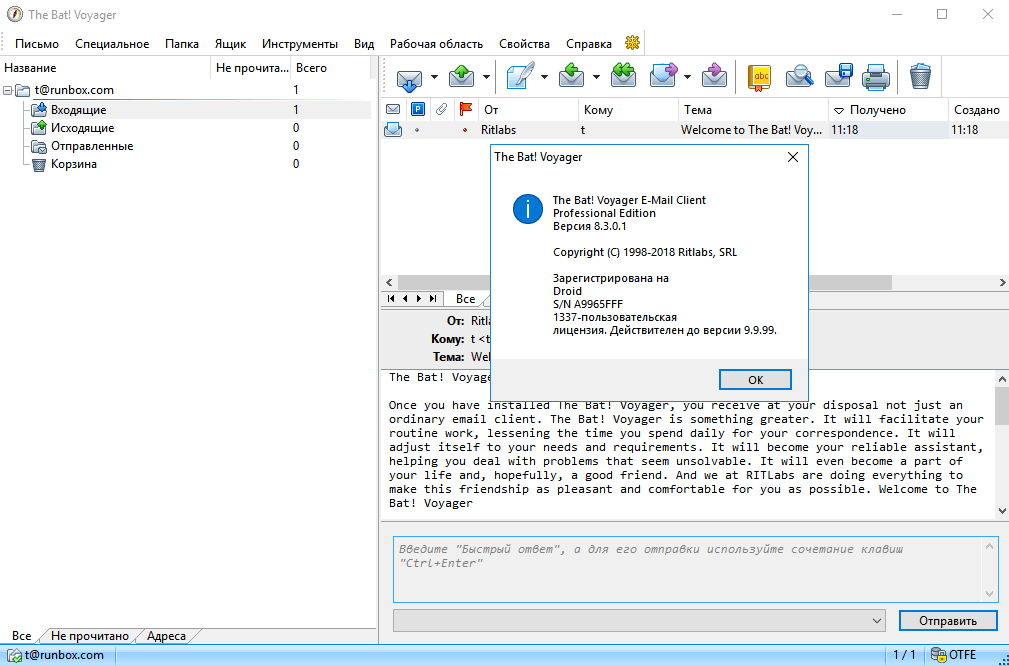This screenshot has height=666, width=1009.
Task: Close the The Bat! Voyager about dialog
Action: coord(793,157)
